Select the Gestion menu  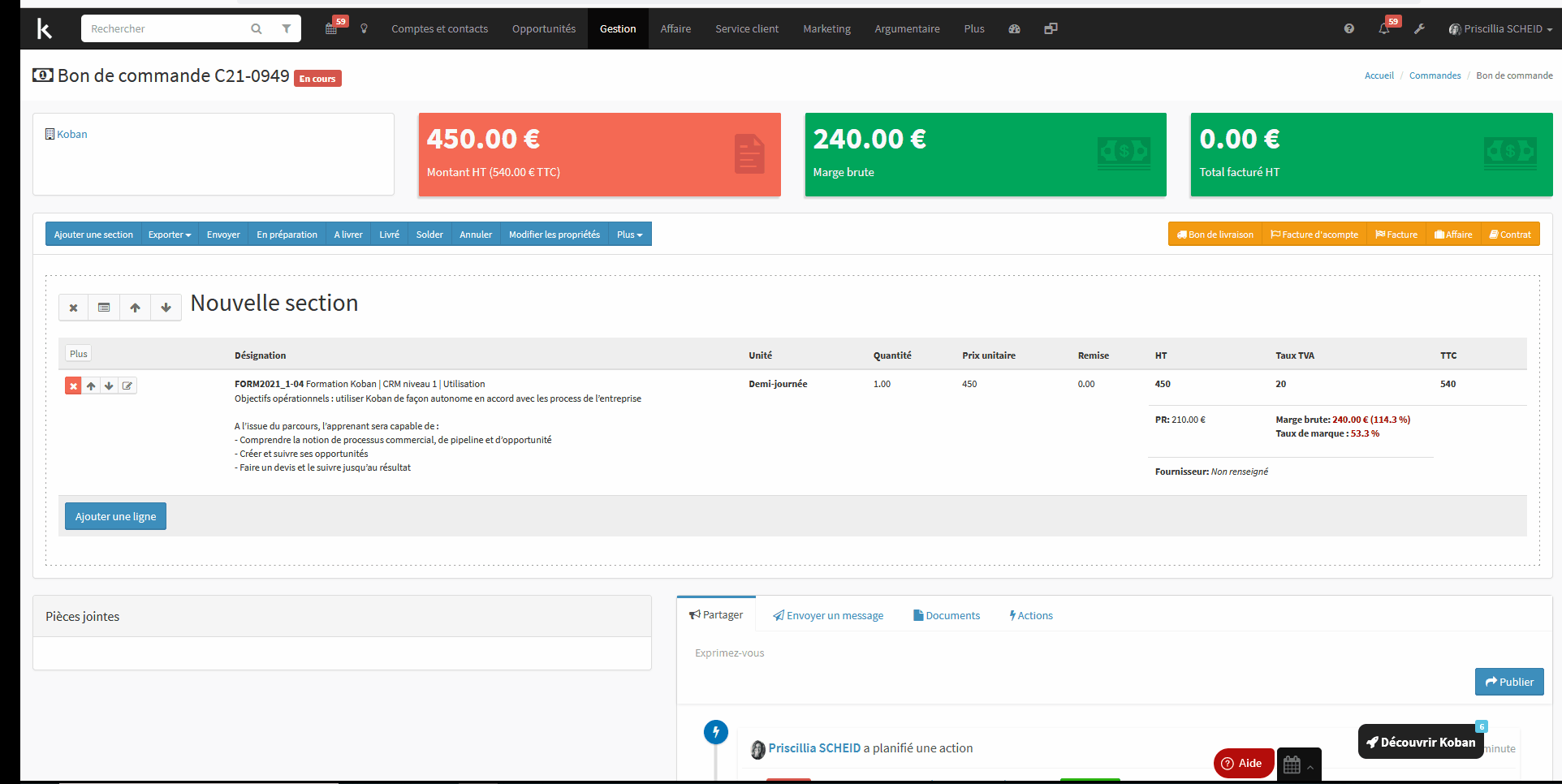pyautogui.click(x=618, y=28)
